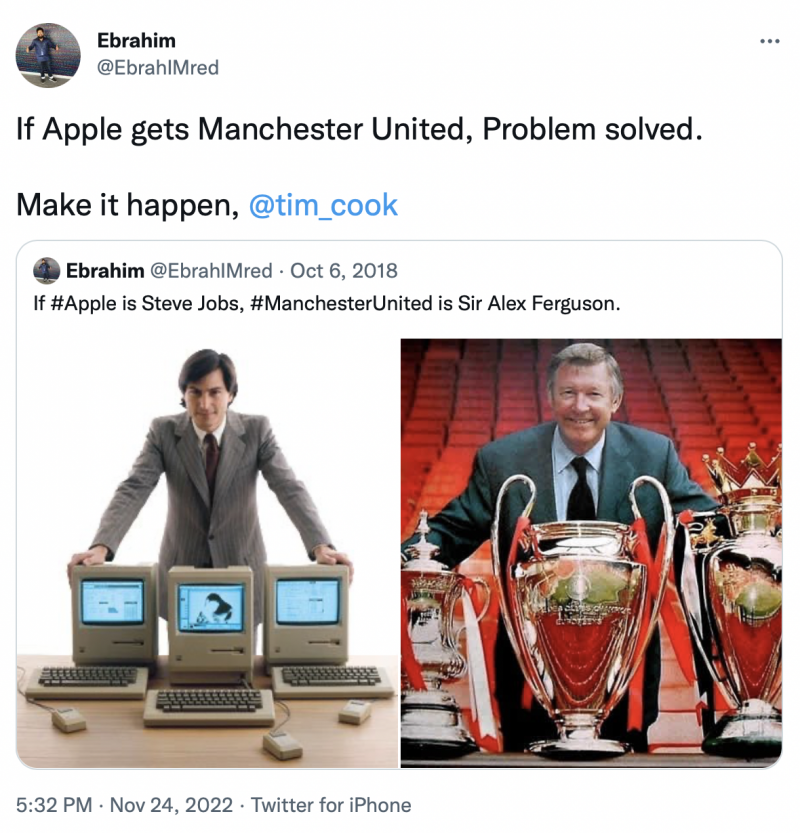This screenshot has width=800, height=833.
Task: Click the Ebrahim display name at top
Action: coord(136,40)
